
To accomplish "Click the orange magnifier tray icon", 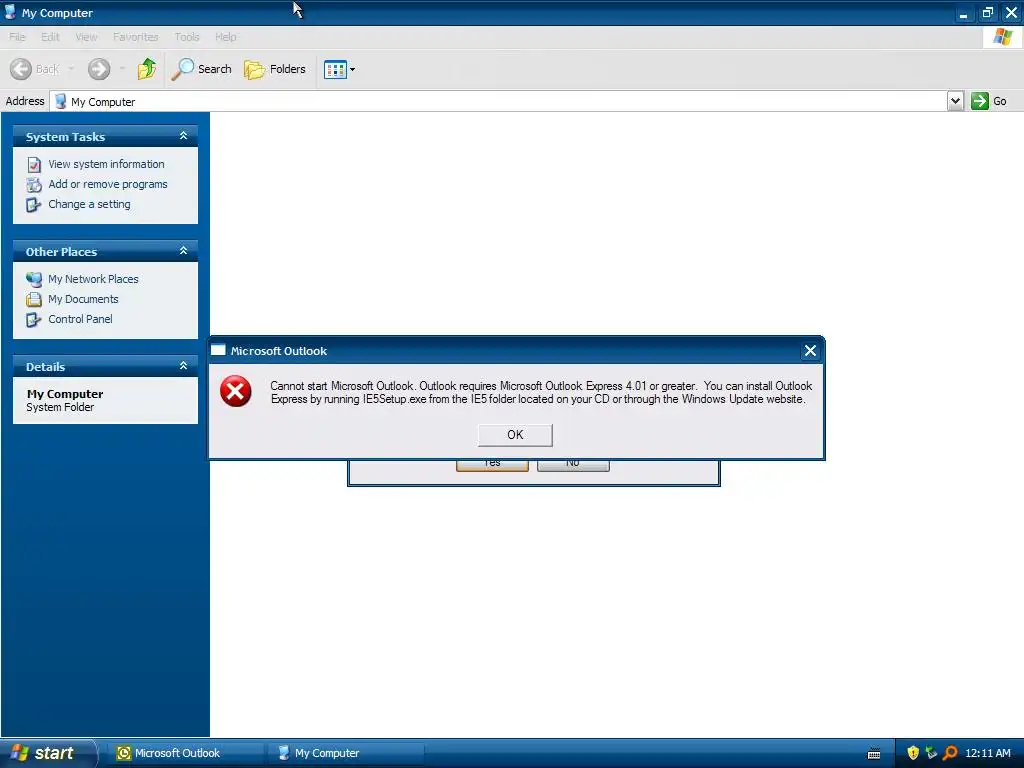I will pos(950,753).
